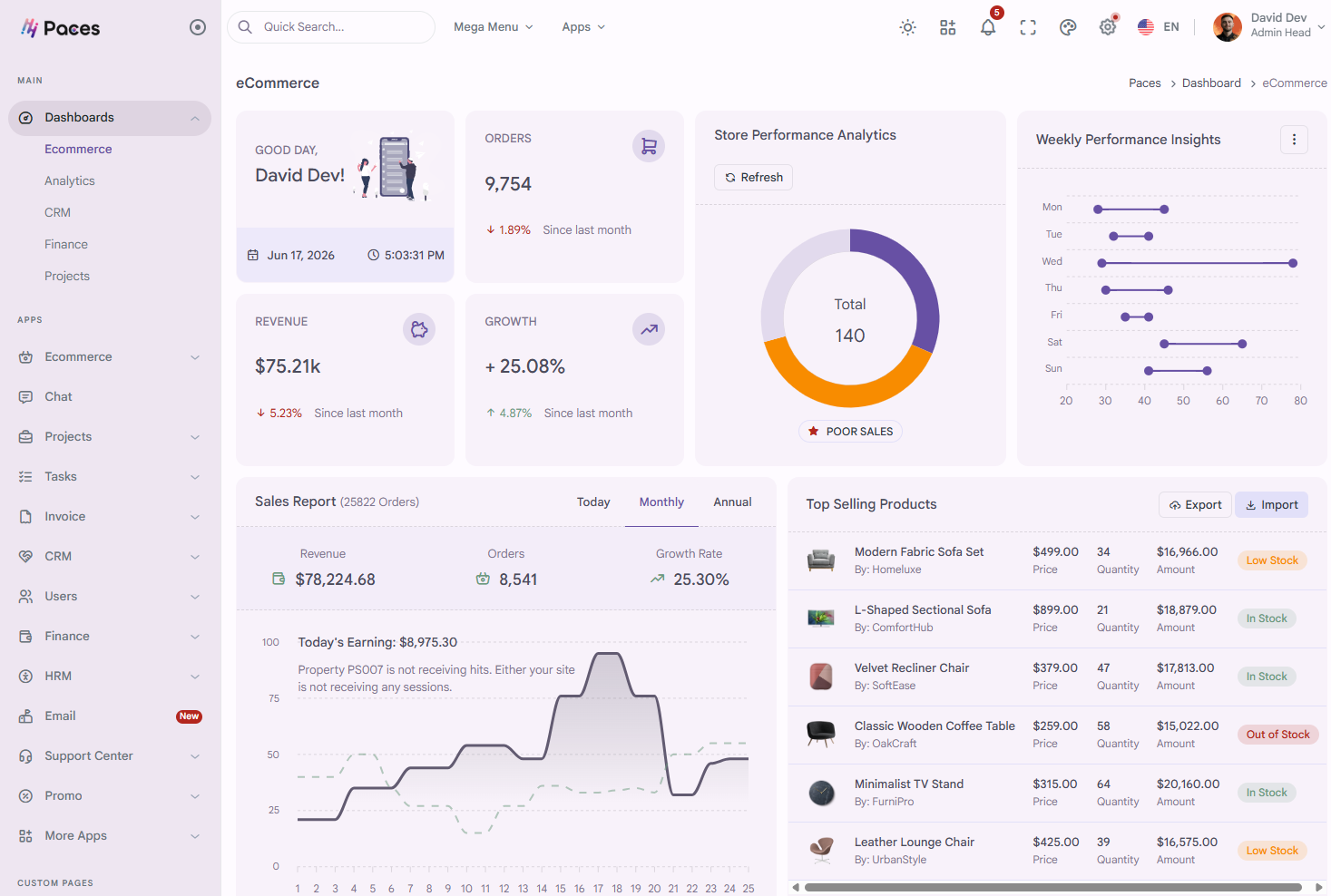Image resolution: width=1331 pixels, height=896 pixels.
Task: Toggle the fullscreen icon in the header
Action: [1028, 27]
